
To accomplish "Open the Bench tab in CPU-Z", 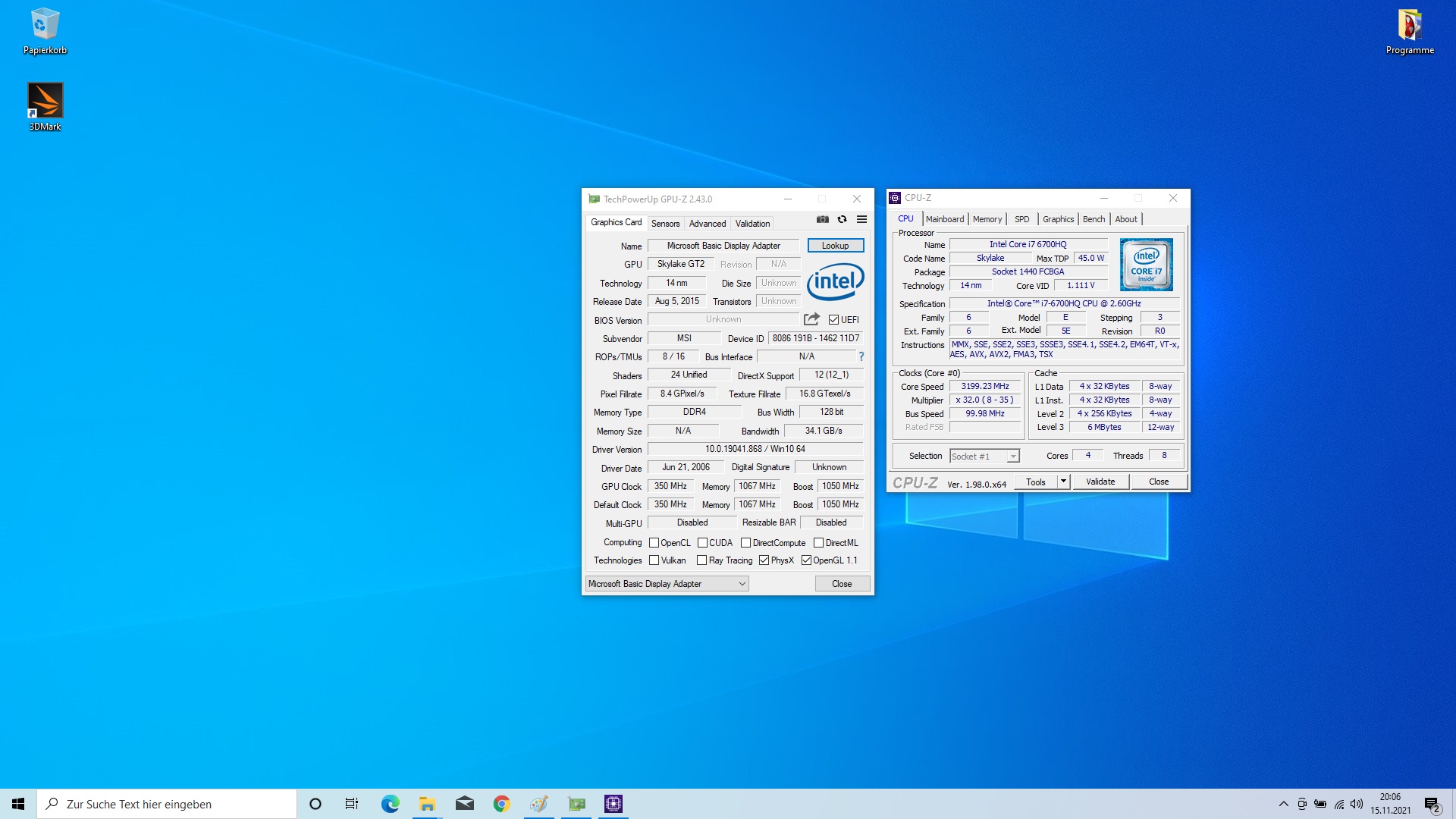I will [1094, 219].
